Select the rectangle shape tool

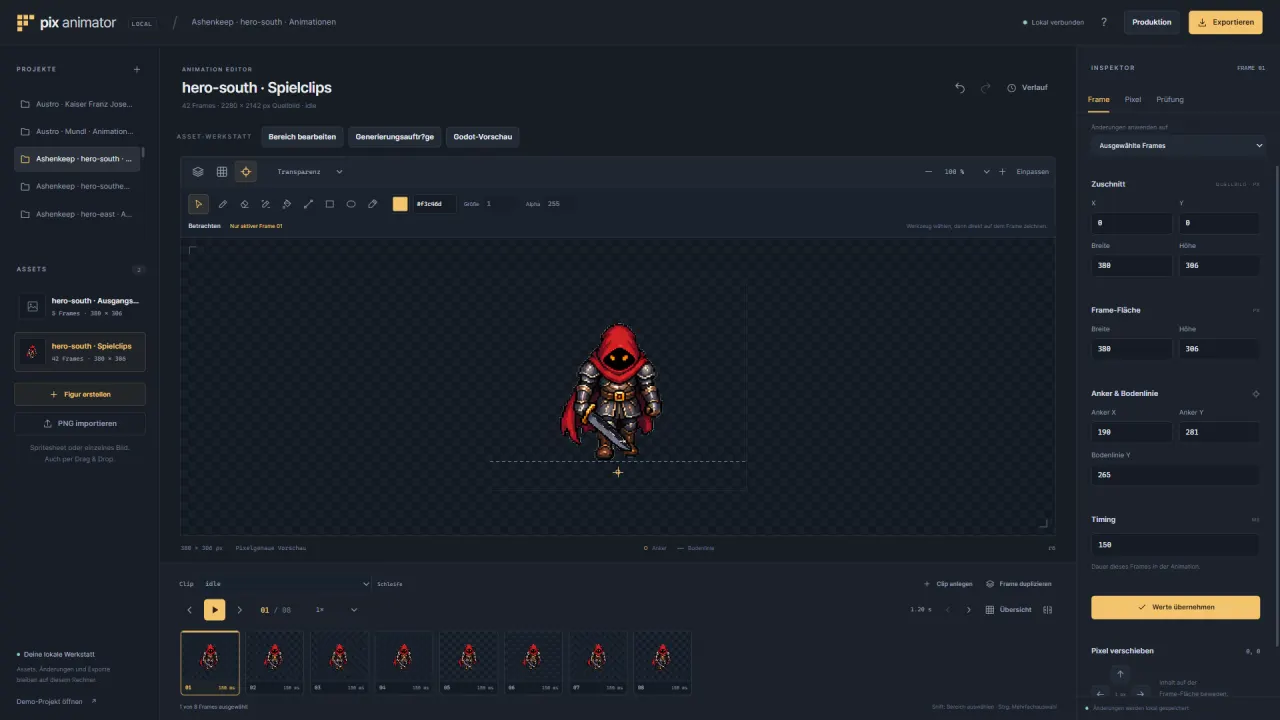(x=330, y=204)
